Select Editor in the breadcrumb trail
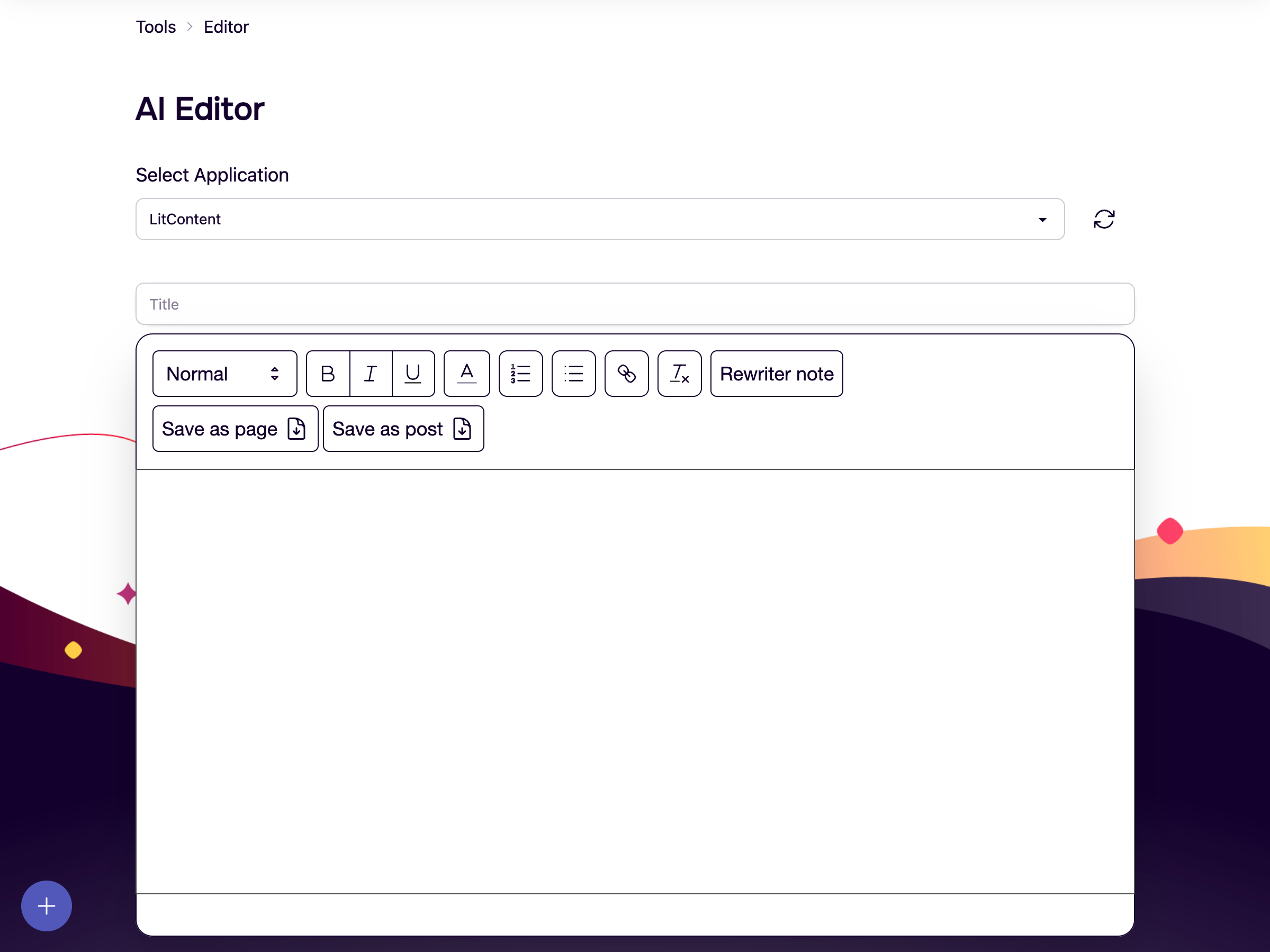 (x=226, y=26)
